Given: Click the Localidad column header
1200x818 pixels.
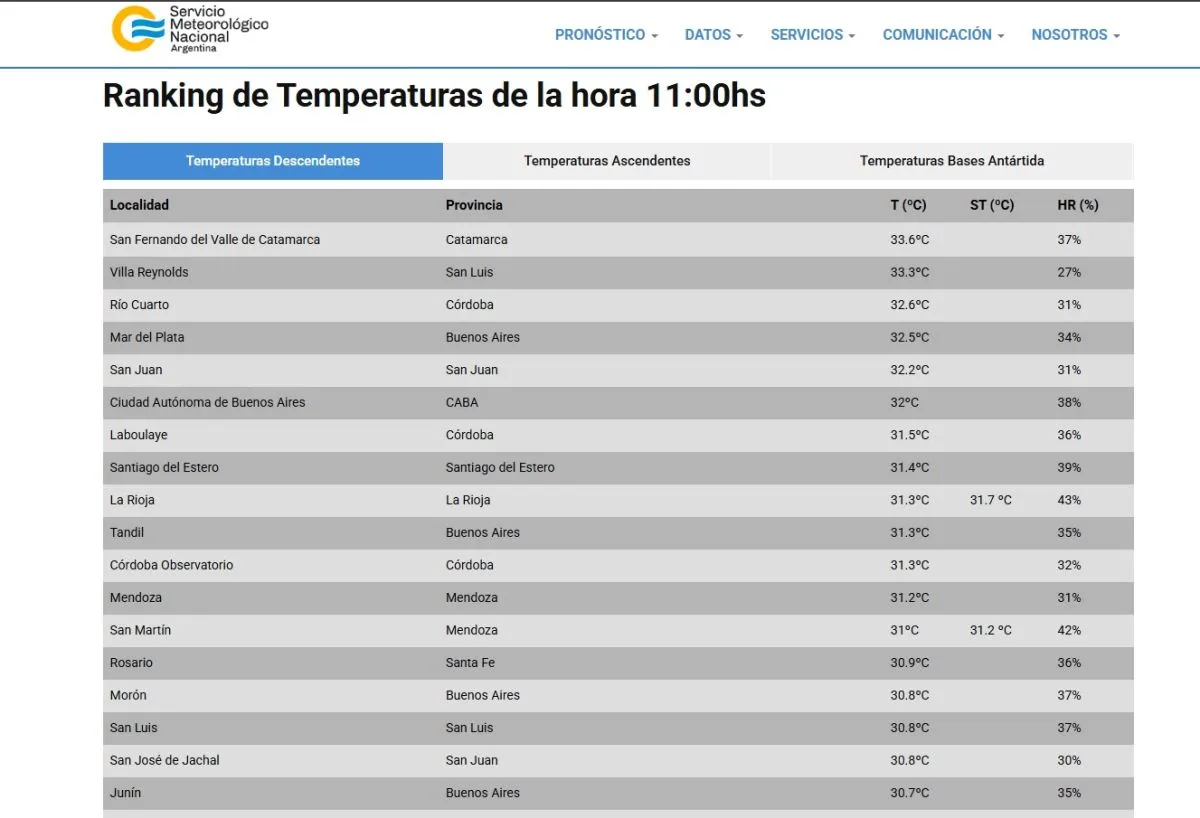Looking at the screenshot, I should click(x=139, y=205).
